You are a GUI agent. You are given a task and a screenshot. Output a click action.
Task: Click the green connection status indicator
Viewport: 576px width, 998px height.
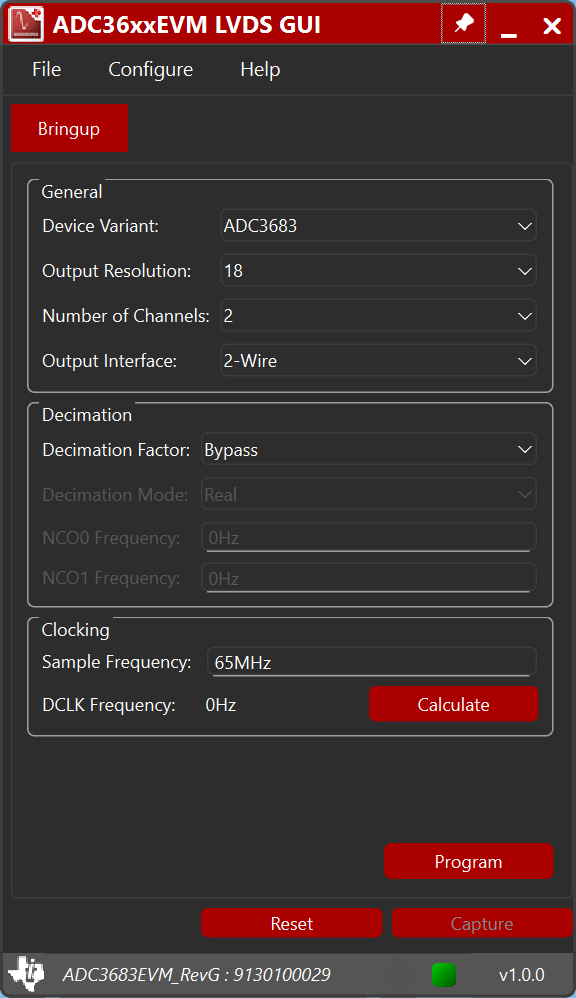443,975
